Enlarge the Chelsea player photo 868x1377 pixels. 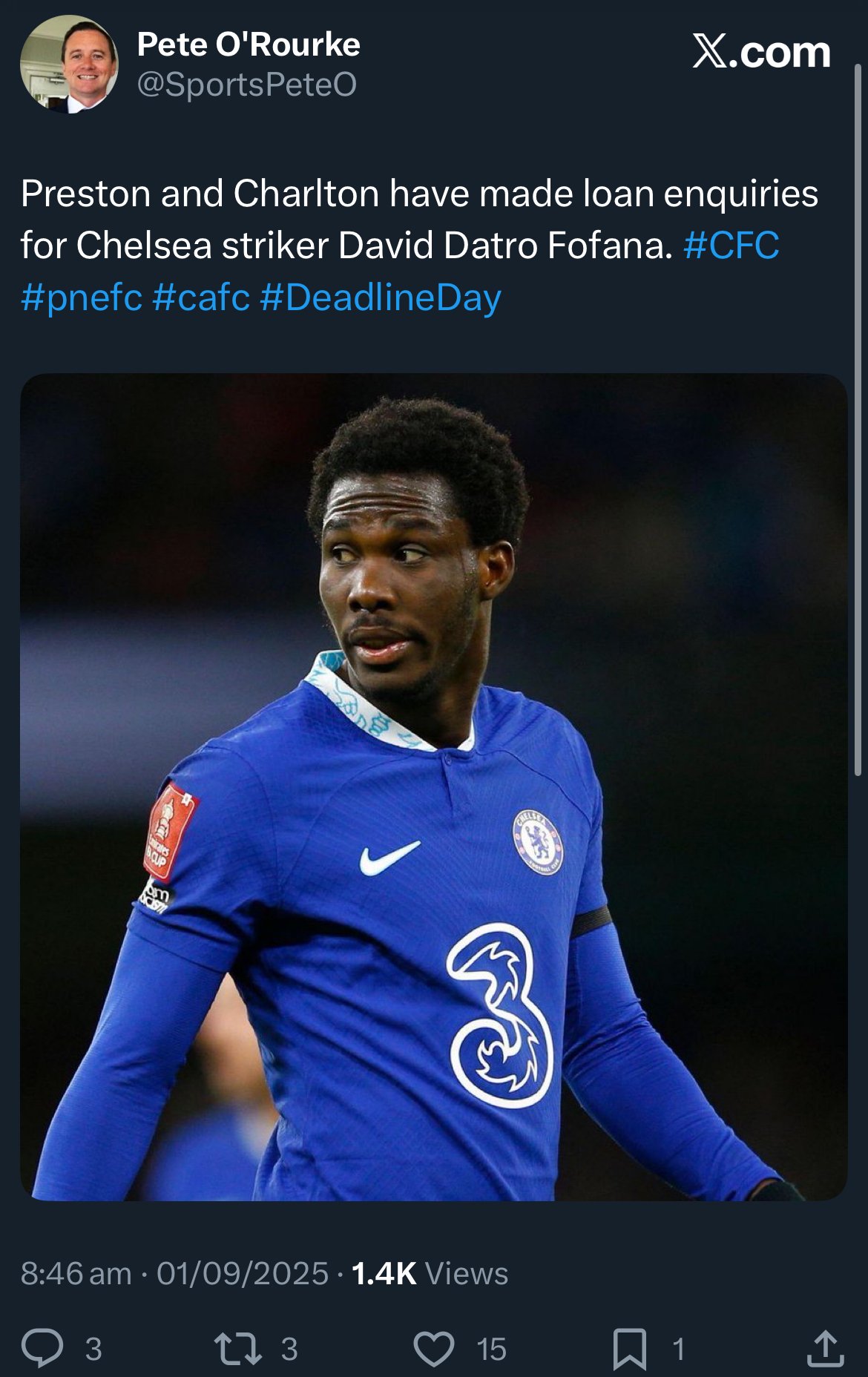pyautogui.click(x=434, y=786)
